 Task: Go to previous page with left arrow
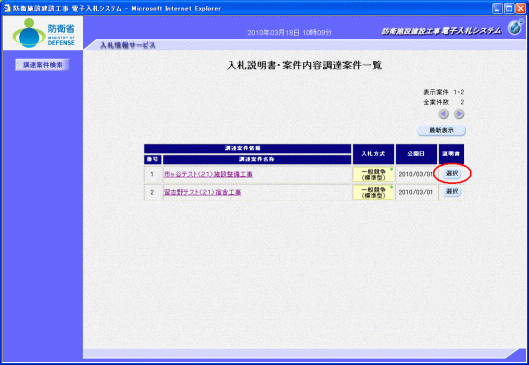point(443,114)
